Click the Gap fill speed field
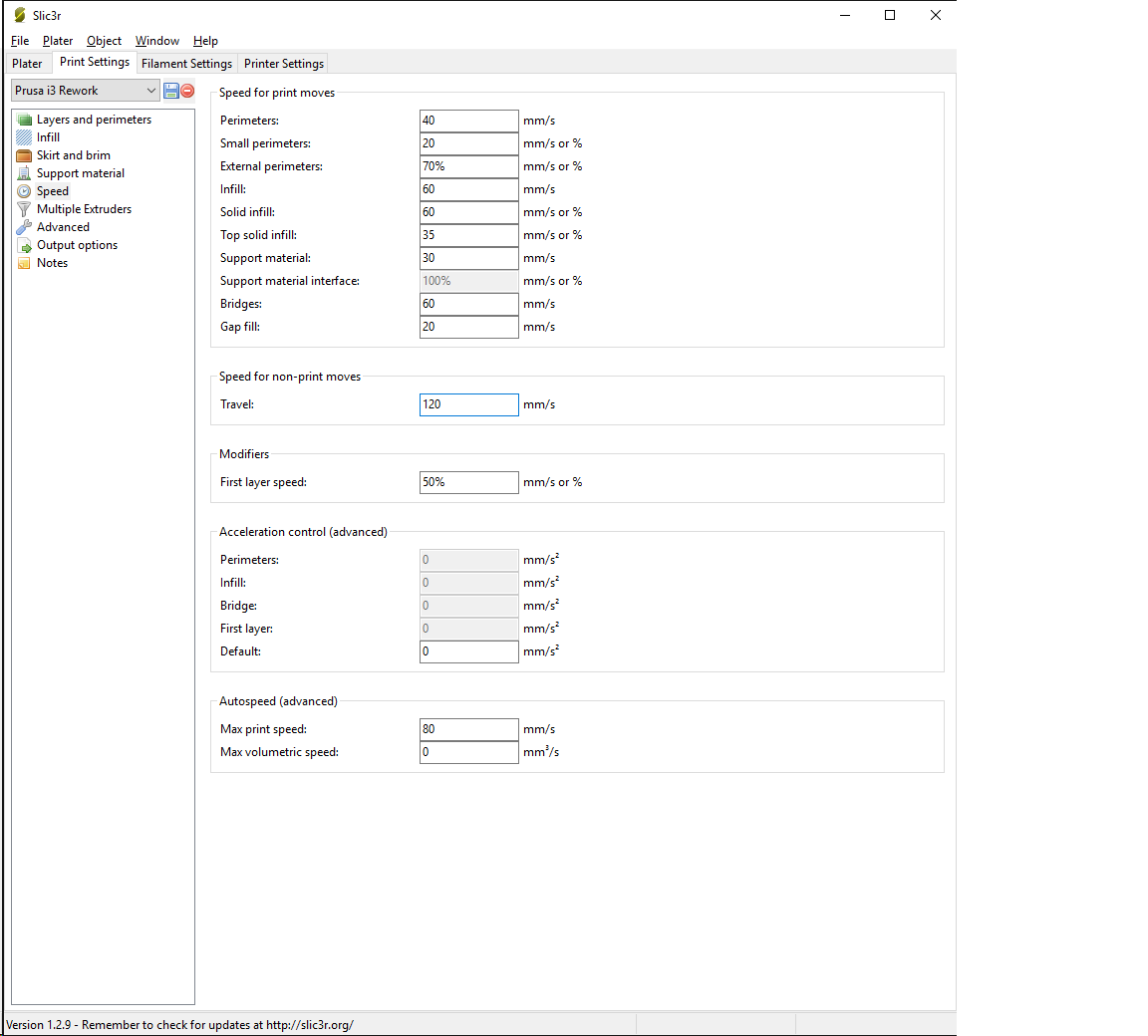The height and width of the screenshot is (1036, 1148). click(x=468, y=327)
